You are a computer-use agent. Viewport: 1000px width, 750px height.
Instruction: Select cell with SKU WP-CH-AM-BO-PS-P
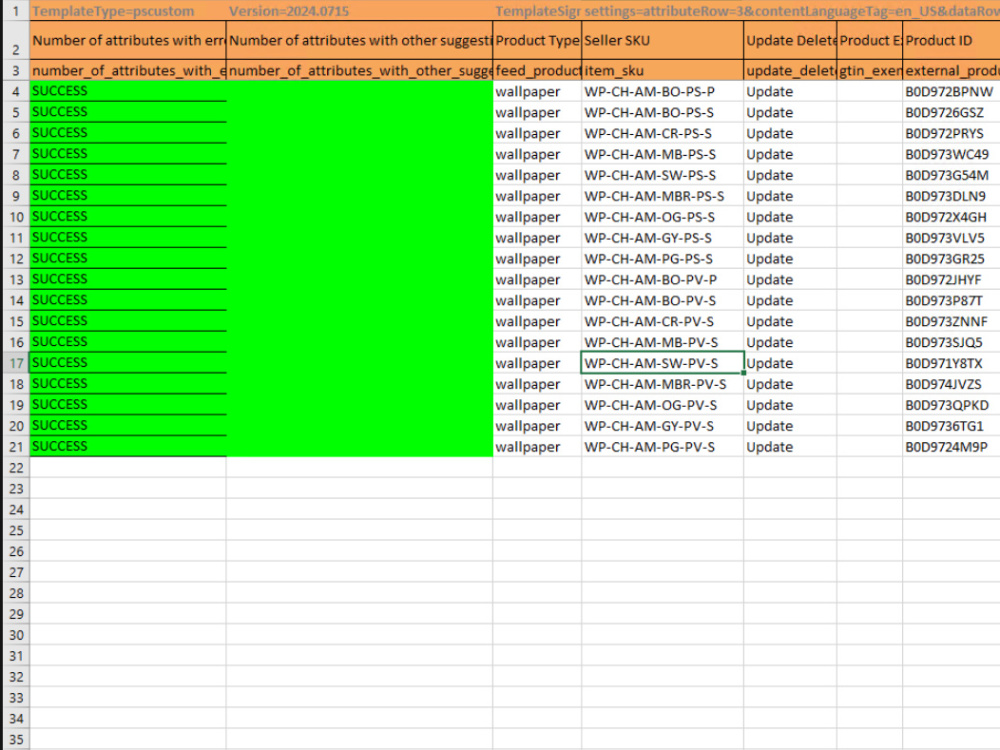point(662,91)
